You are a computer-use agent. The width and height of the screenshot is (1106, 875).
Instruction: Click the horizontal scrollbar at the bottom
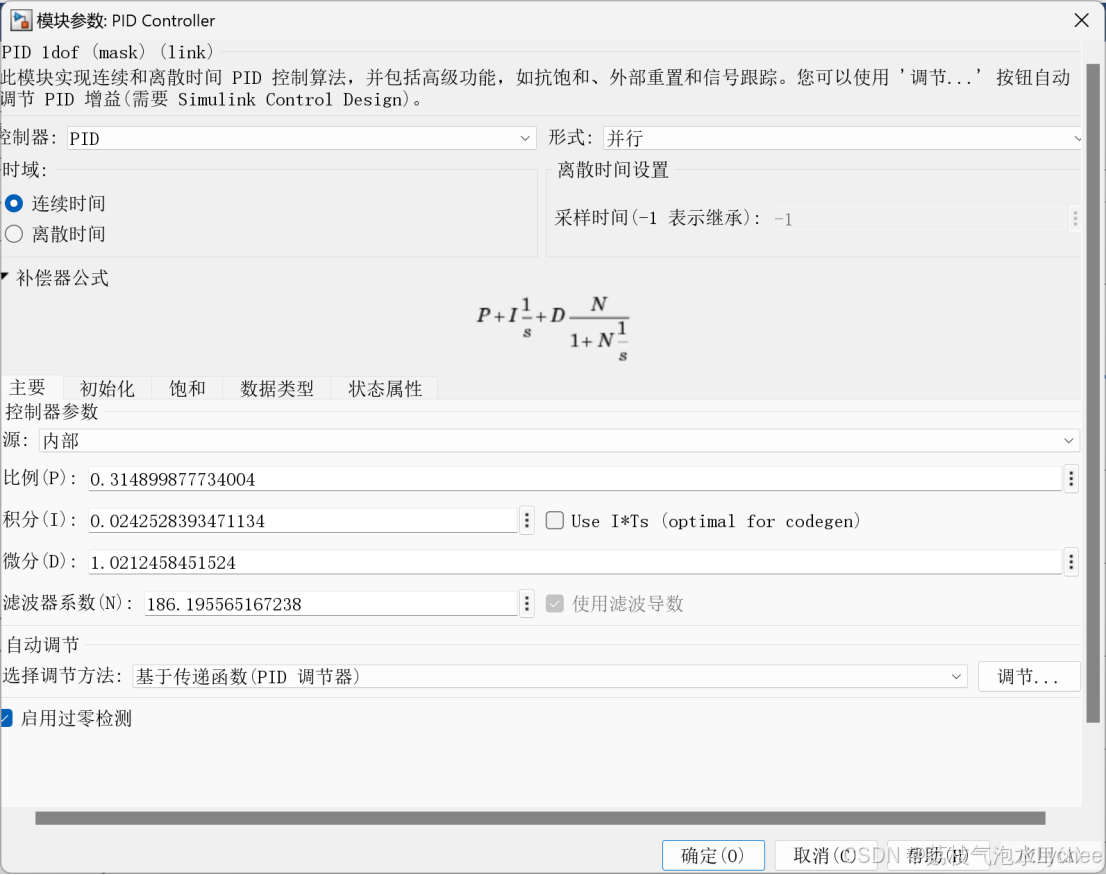click(540, 818)
